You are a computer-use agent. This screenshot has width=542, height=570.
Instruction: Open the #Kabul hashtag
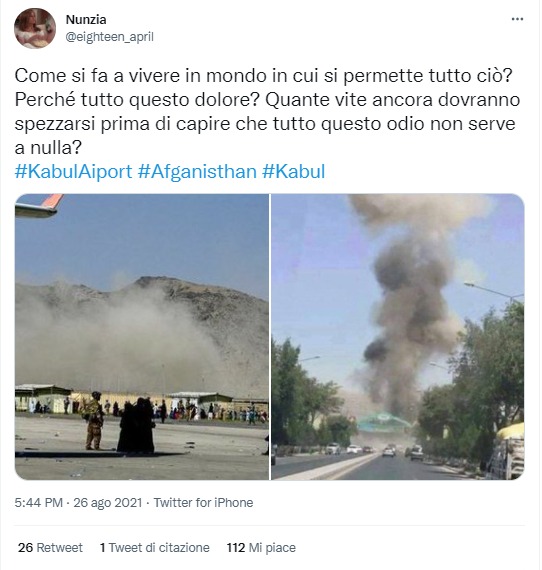(x=293, y=171)
